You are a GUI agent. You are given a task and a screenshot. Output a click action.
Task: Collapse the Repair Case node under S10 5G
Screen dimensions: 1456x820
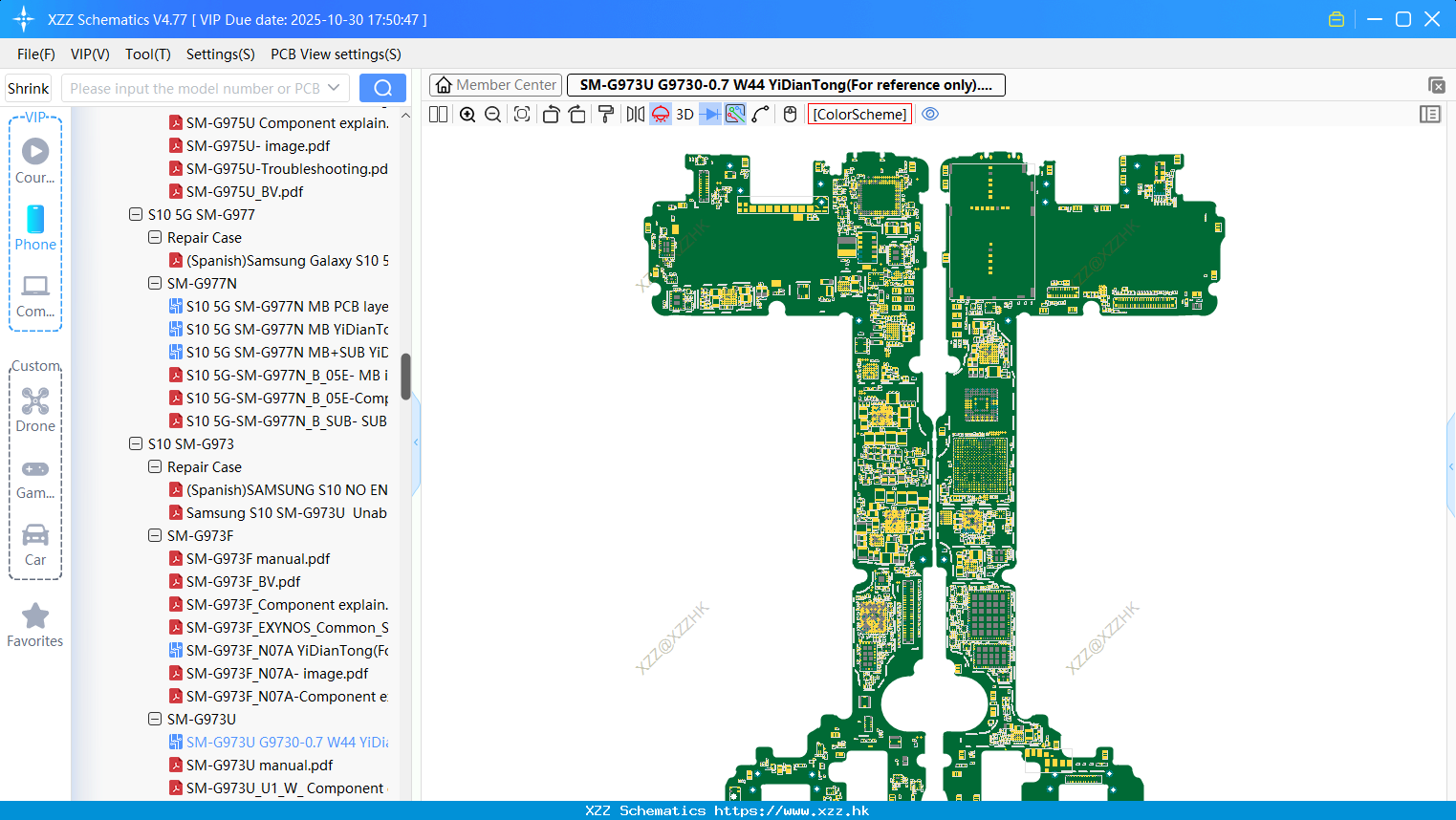click(x=155, y=237)
